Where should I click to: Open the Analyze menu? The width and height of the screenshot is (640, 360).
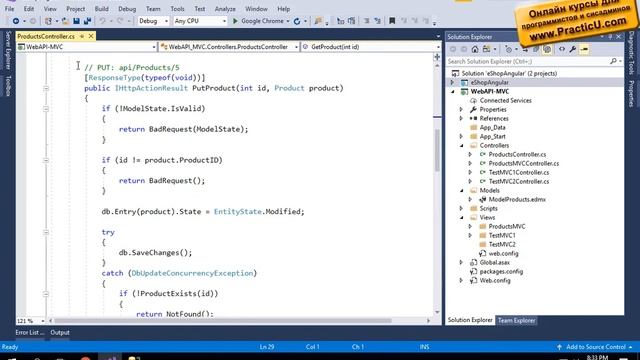225,9
